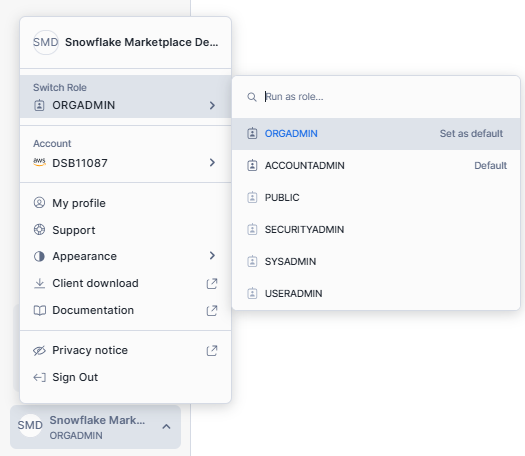The height and width of the screenshot is (456, 525).
Task: Click the role badge icon beside ORGADMIN in Switch Role
Action: click(x=39, y=105)
